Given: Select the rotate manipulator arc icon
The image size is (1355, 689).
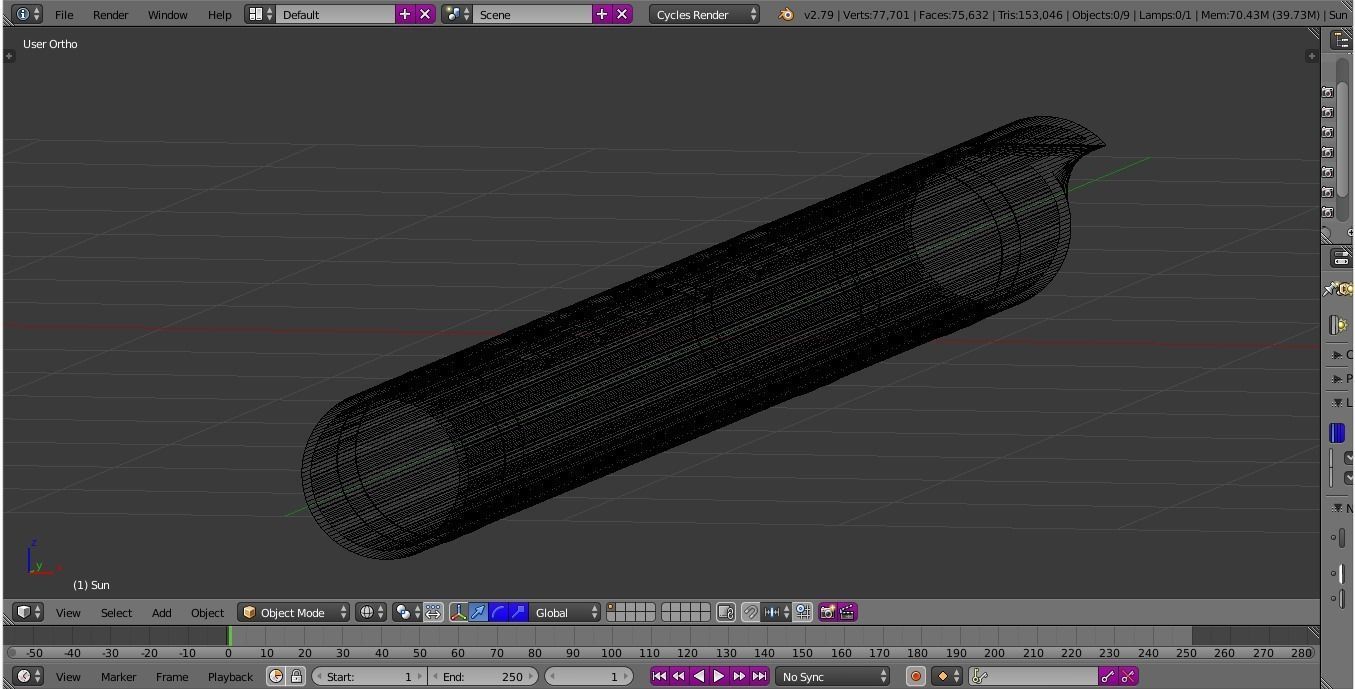Looking at the screenshot, I should tap(498, 612).
